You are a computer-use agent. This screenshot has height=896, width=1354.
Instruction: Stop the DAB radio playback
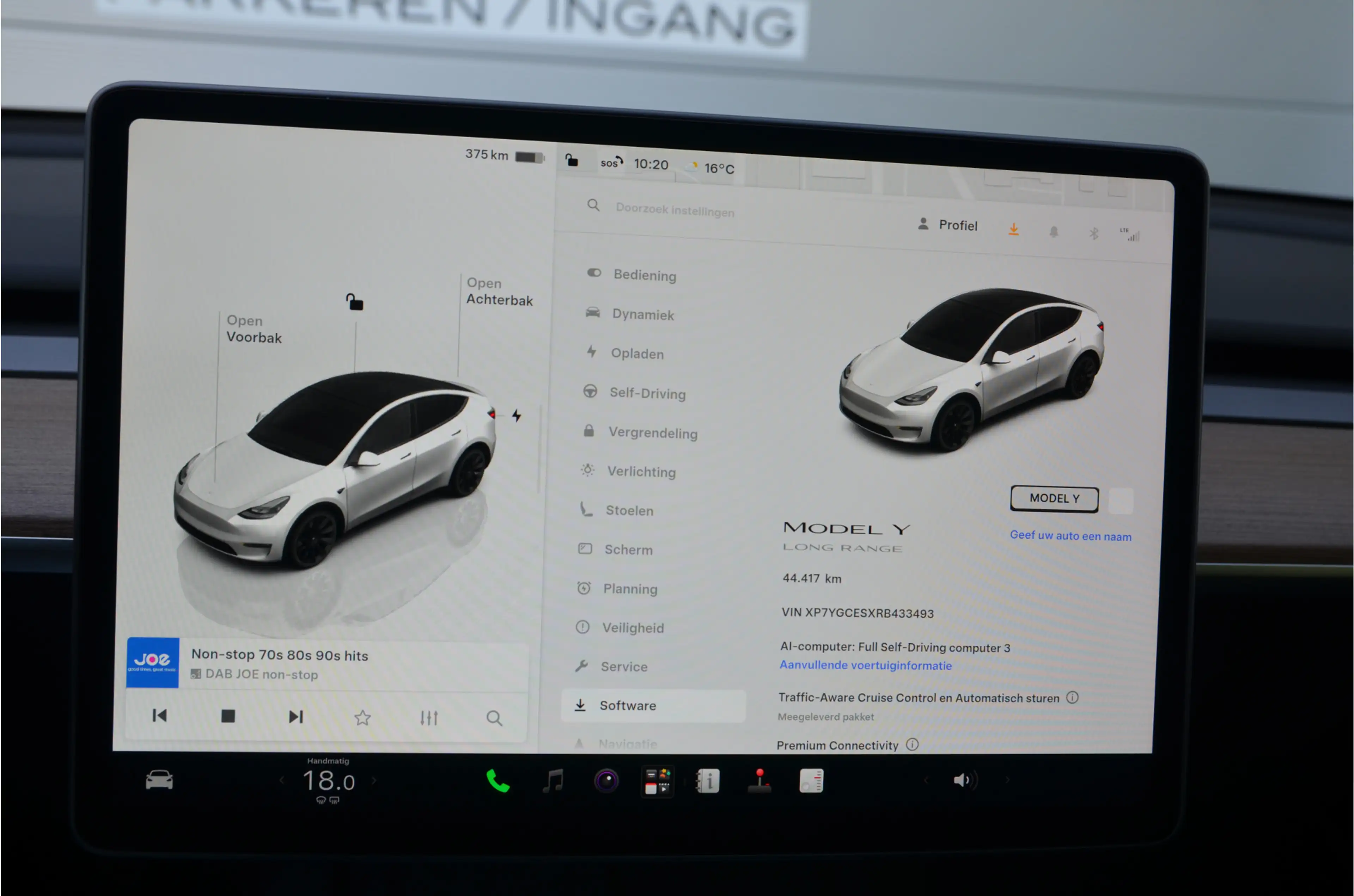(x=228, y=716)
